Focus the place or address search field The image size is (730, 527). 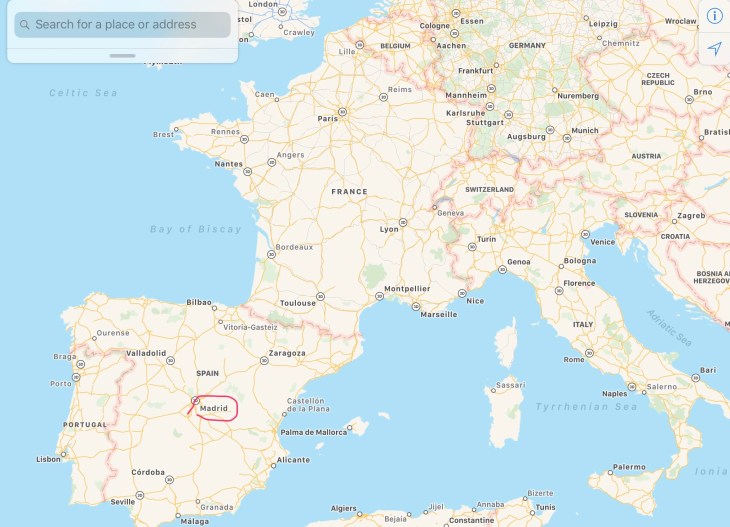[122, 25]
